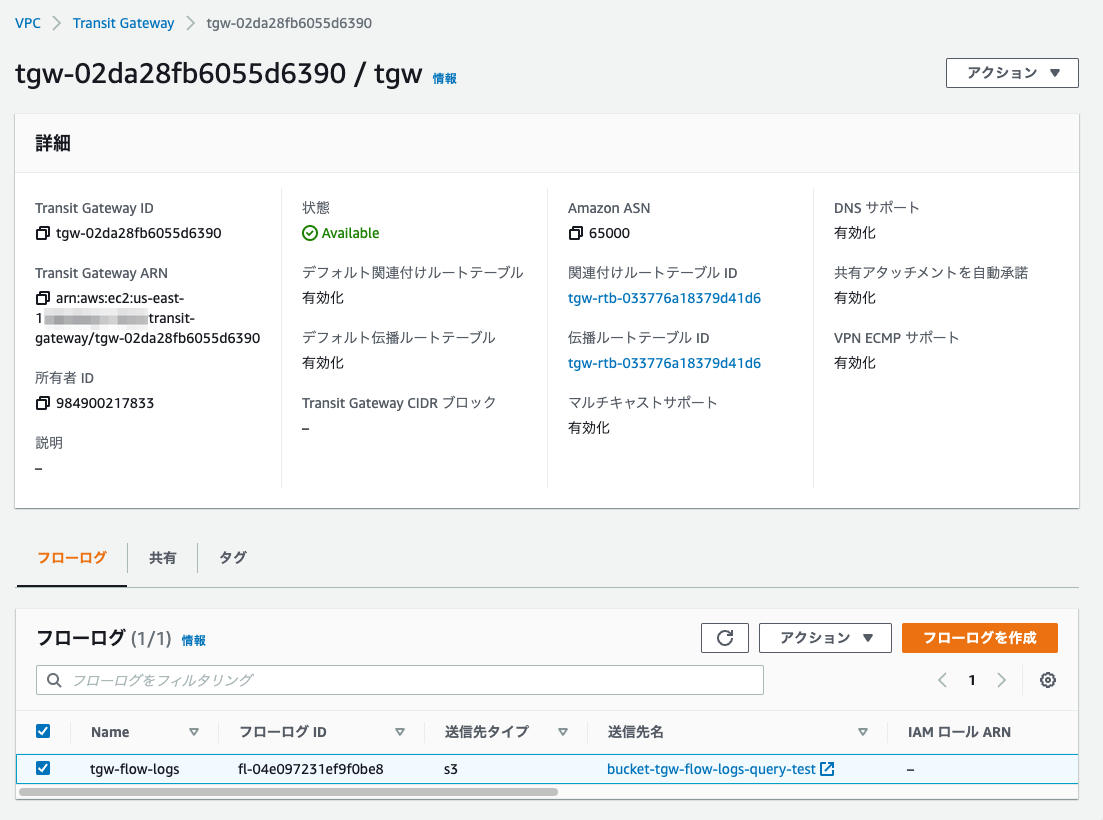Click the Available status text
The width and height of the screenshot is (1103, 820).
point(350,233)
